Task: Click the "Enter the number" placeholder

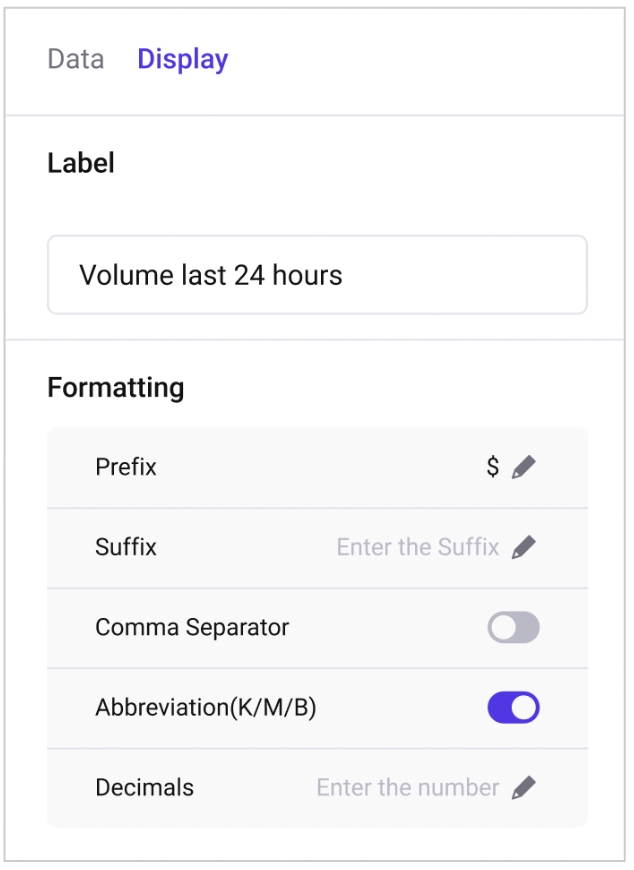Action: [x=407, y=787]
